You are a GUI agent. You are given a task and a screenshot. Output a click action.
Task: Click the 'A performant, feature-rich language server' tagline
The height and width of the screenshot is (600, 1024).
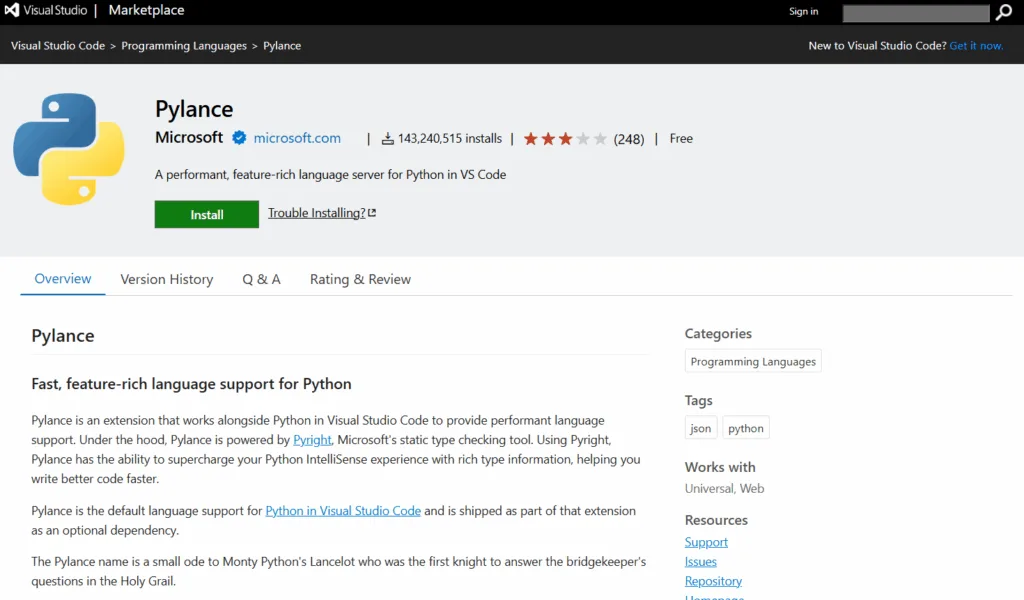[x=330, y=174]
